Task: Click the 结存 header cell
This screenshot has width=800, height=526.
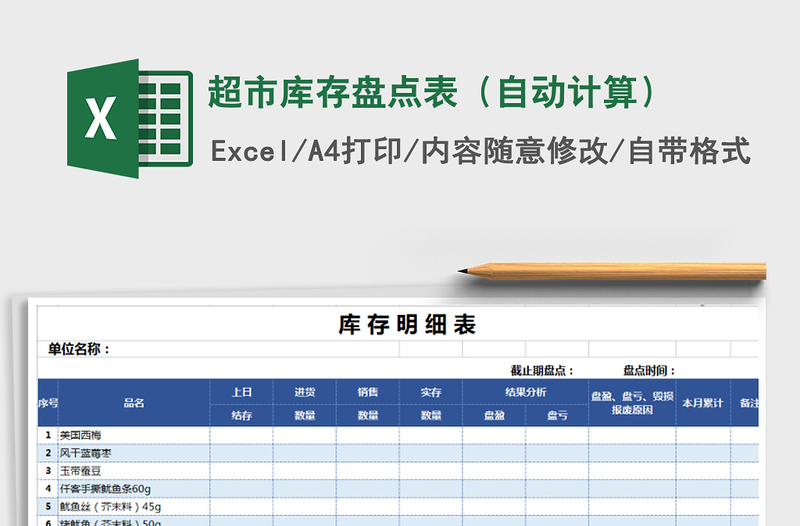Action: tap(241, 415)
